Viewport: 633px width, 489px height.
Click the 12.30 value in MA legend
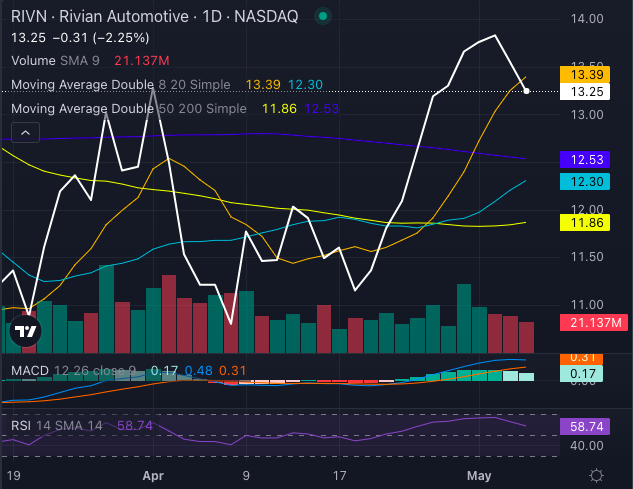point(306,85)
